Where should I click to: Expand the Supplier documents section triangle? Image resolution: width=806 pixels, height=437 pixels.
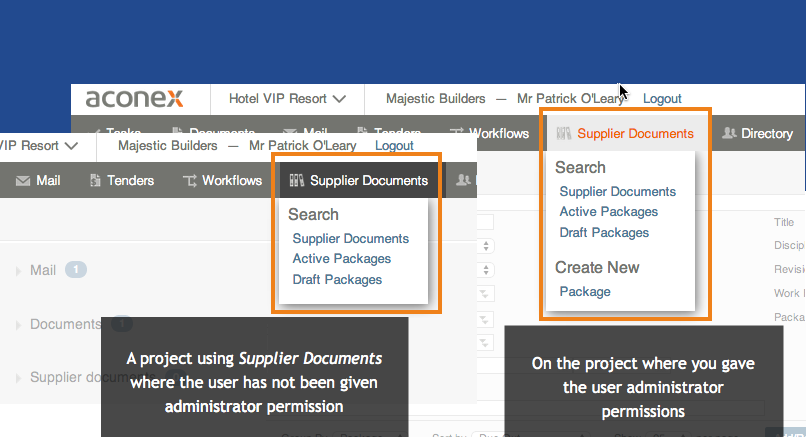click(19, 378)
